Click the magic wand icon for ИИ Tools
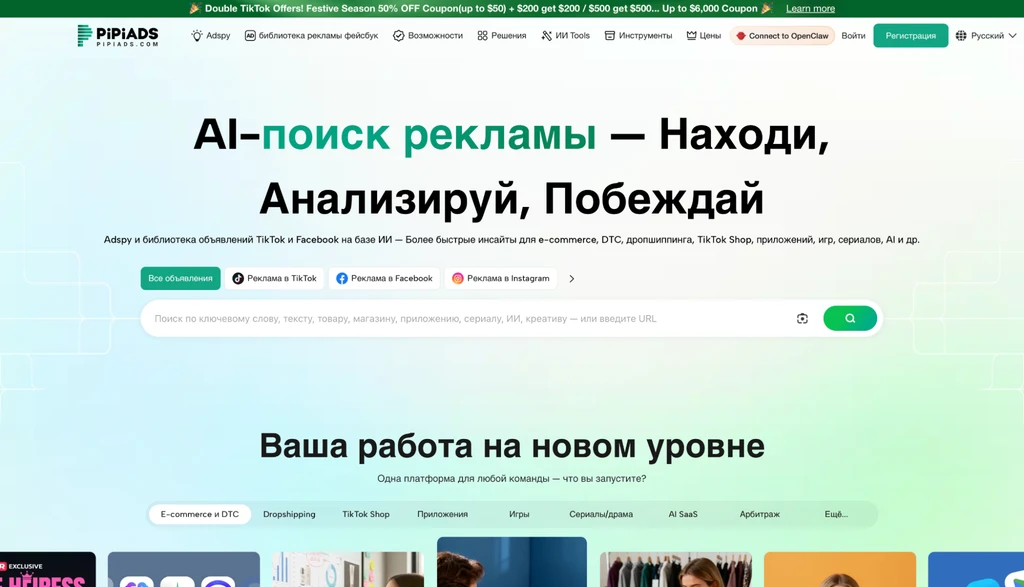 coord(547,36)
